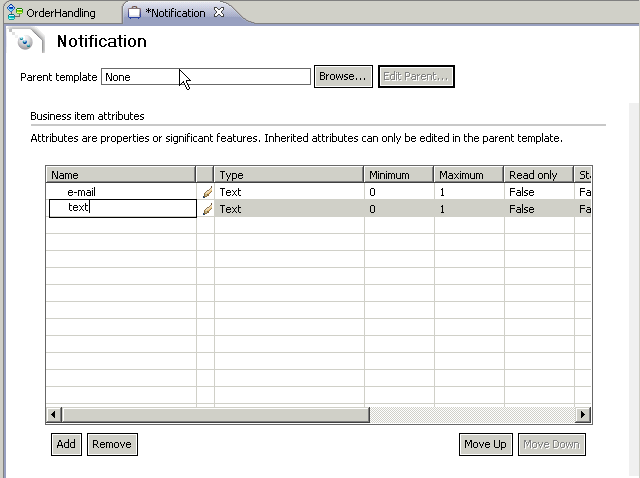Remove the selected attribute
The image size is (640, 478).
point(111,444)
